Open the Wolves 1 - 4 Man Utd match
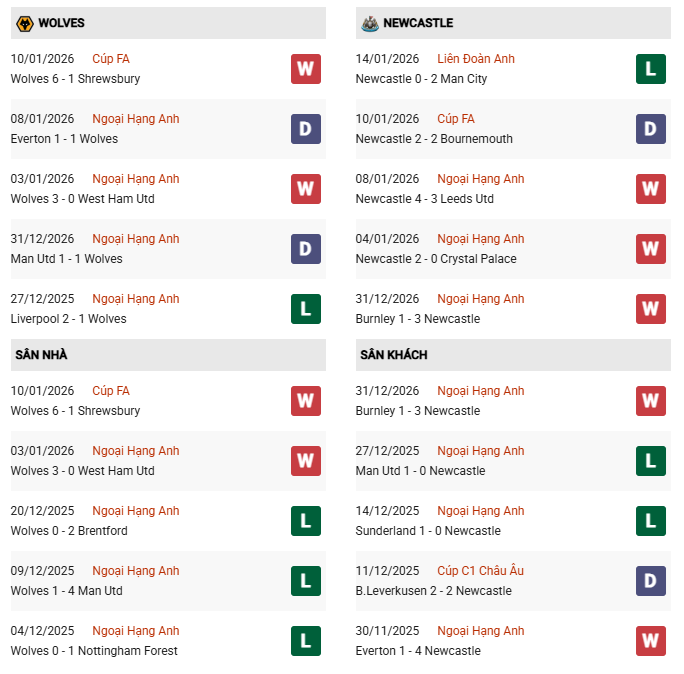Screen dimensions: 684x674 pyautogui.click(x=67, y=591)
